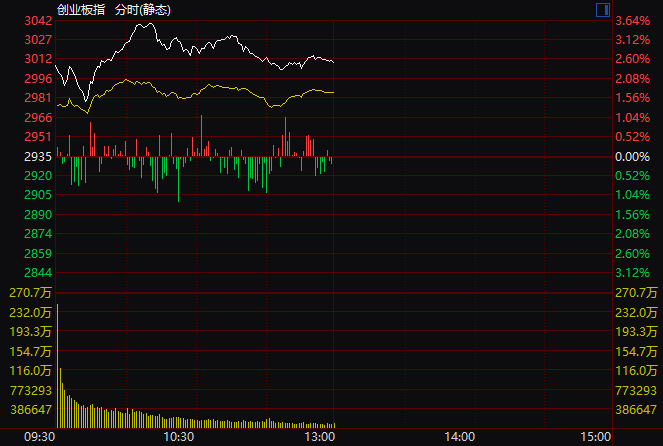Image resolution: width=663 pixels, height=446 pixels.
Task: Click the 创业板指 index title
Action: [81, 10]
